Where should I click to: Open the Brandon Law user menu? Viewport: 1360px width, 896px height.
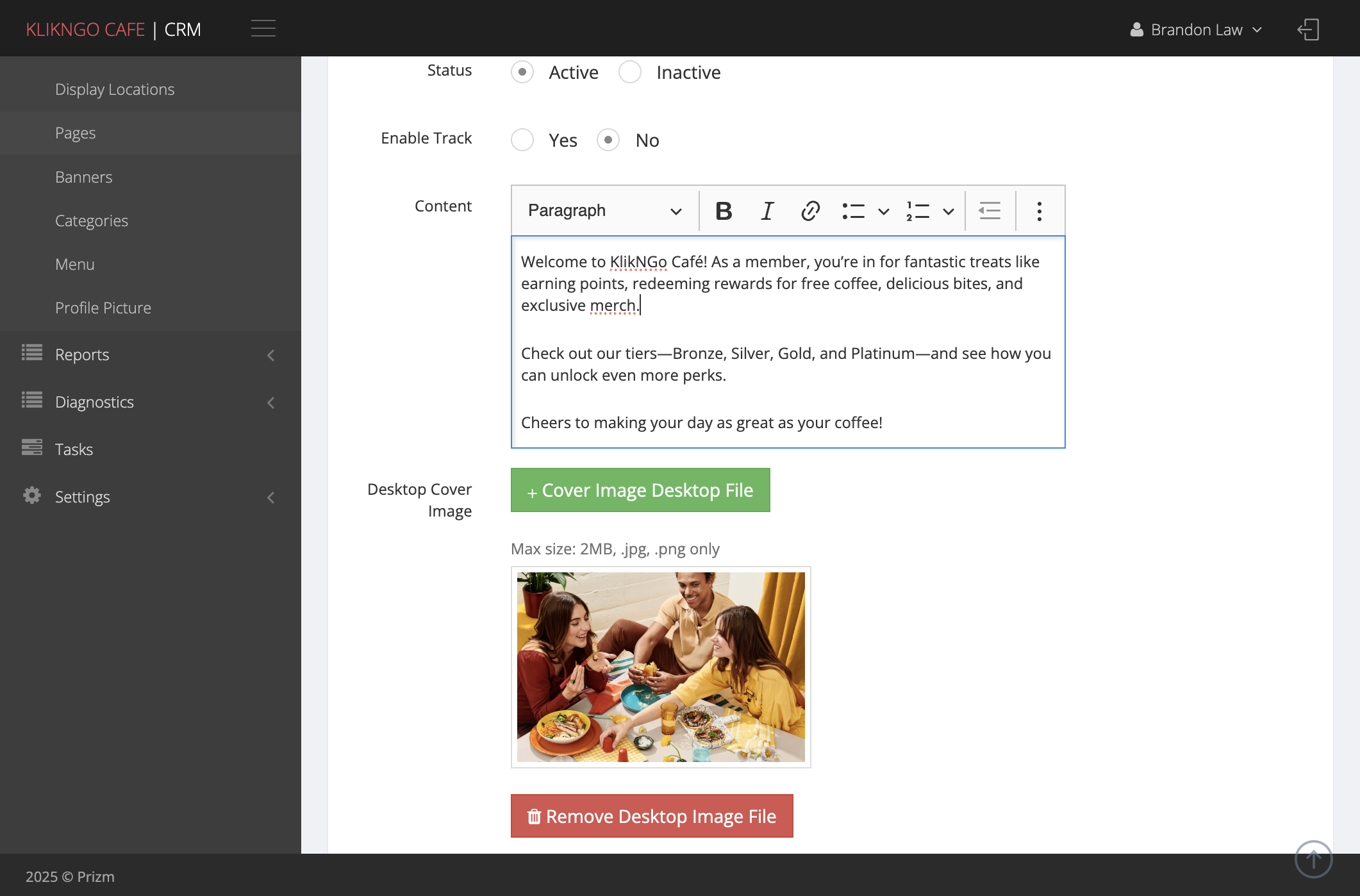point(1196,29)
